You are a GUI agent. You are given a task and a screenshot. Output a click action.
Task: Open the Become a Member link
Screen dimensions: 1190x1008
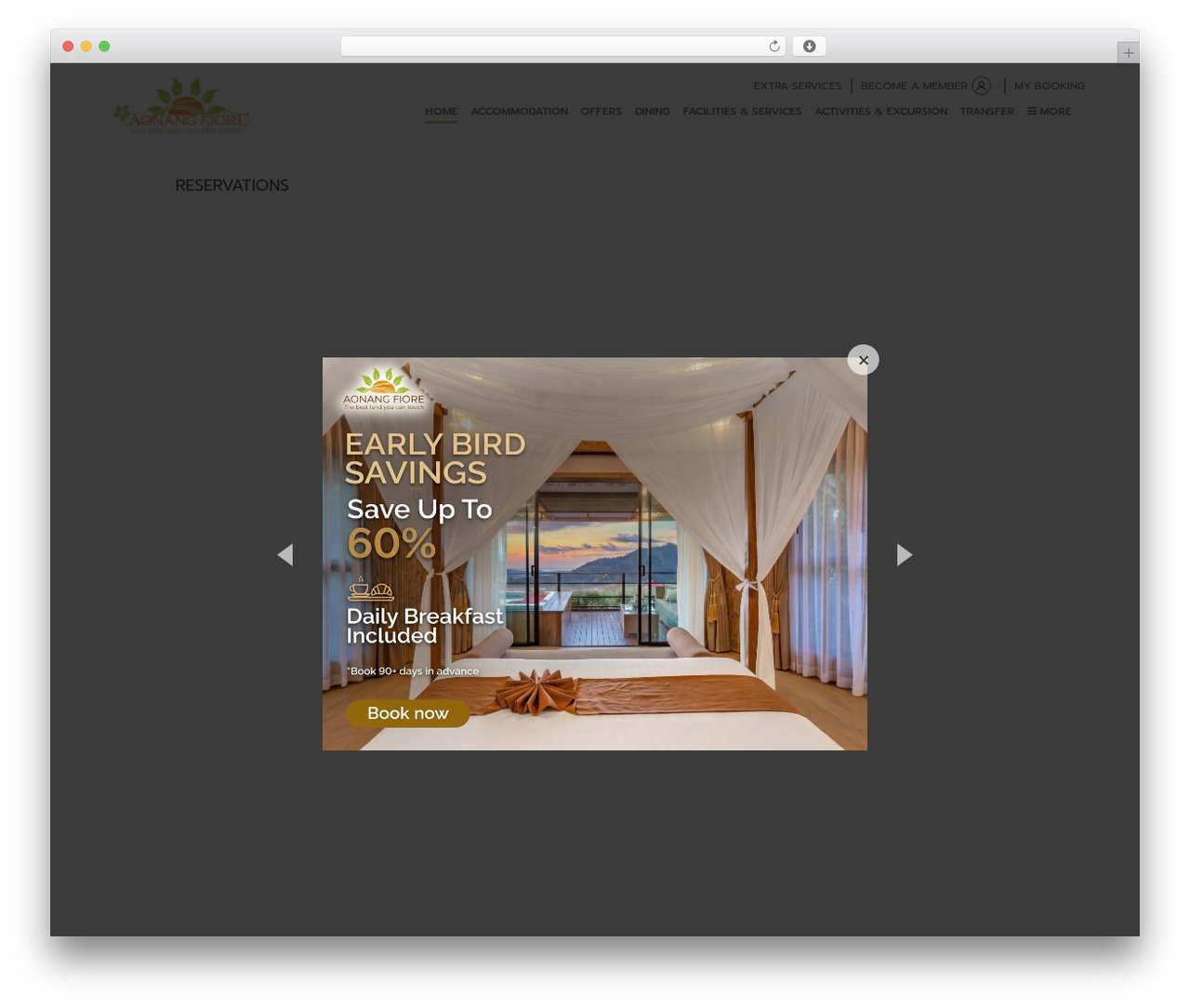(x=914, y=86)
